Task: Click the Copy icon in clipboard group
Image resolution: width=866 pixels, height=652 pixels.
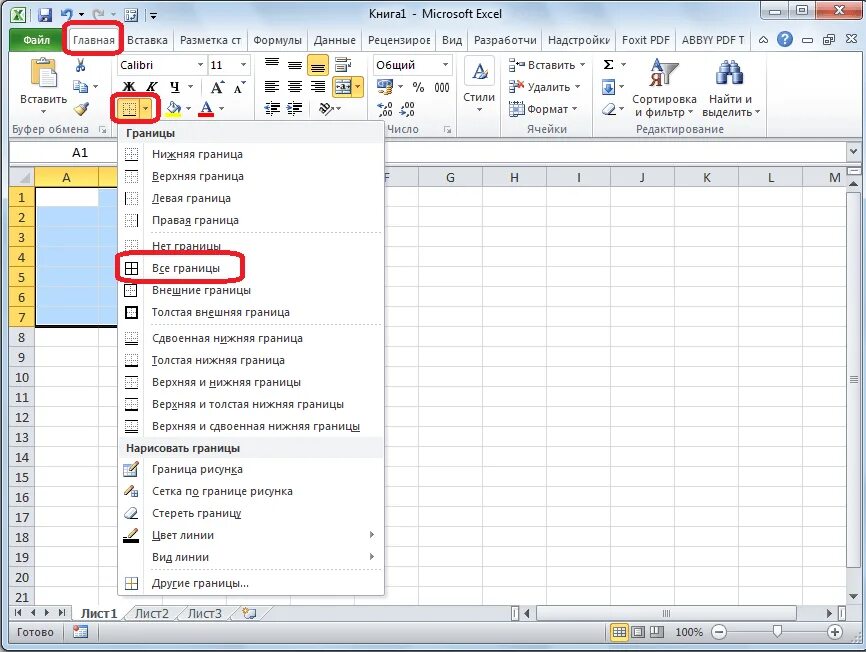Action: 81,87
